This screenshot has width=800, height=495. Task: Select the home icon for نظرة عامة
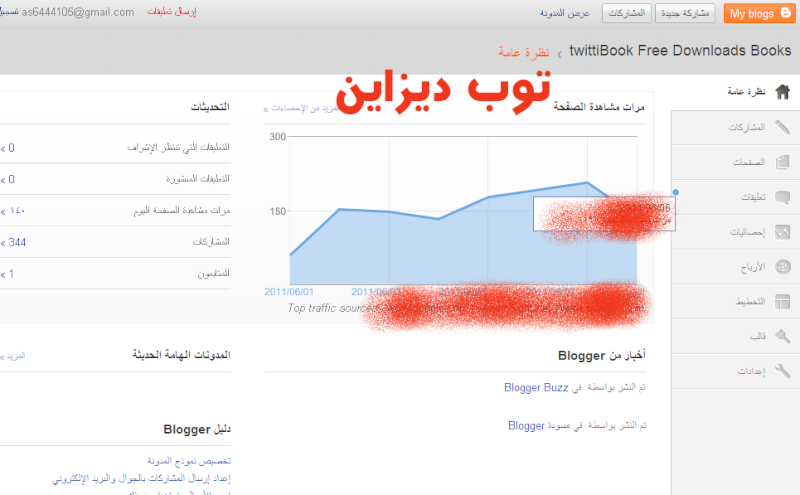pos(783,92)
